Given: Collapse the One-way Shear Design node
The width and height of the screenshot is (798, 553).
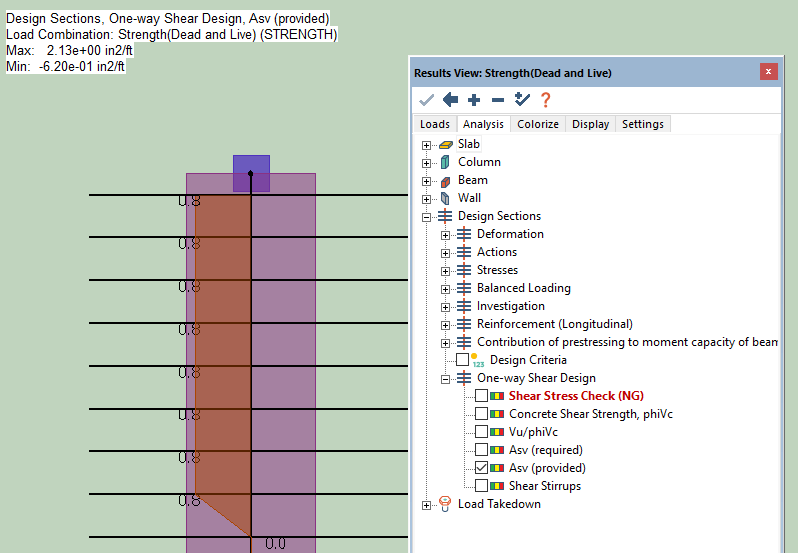Looking at the screenshot, I should 446,378.
